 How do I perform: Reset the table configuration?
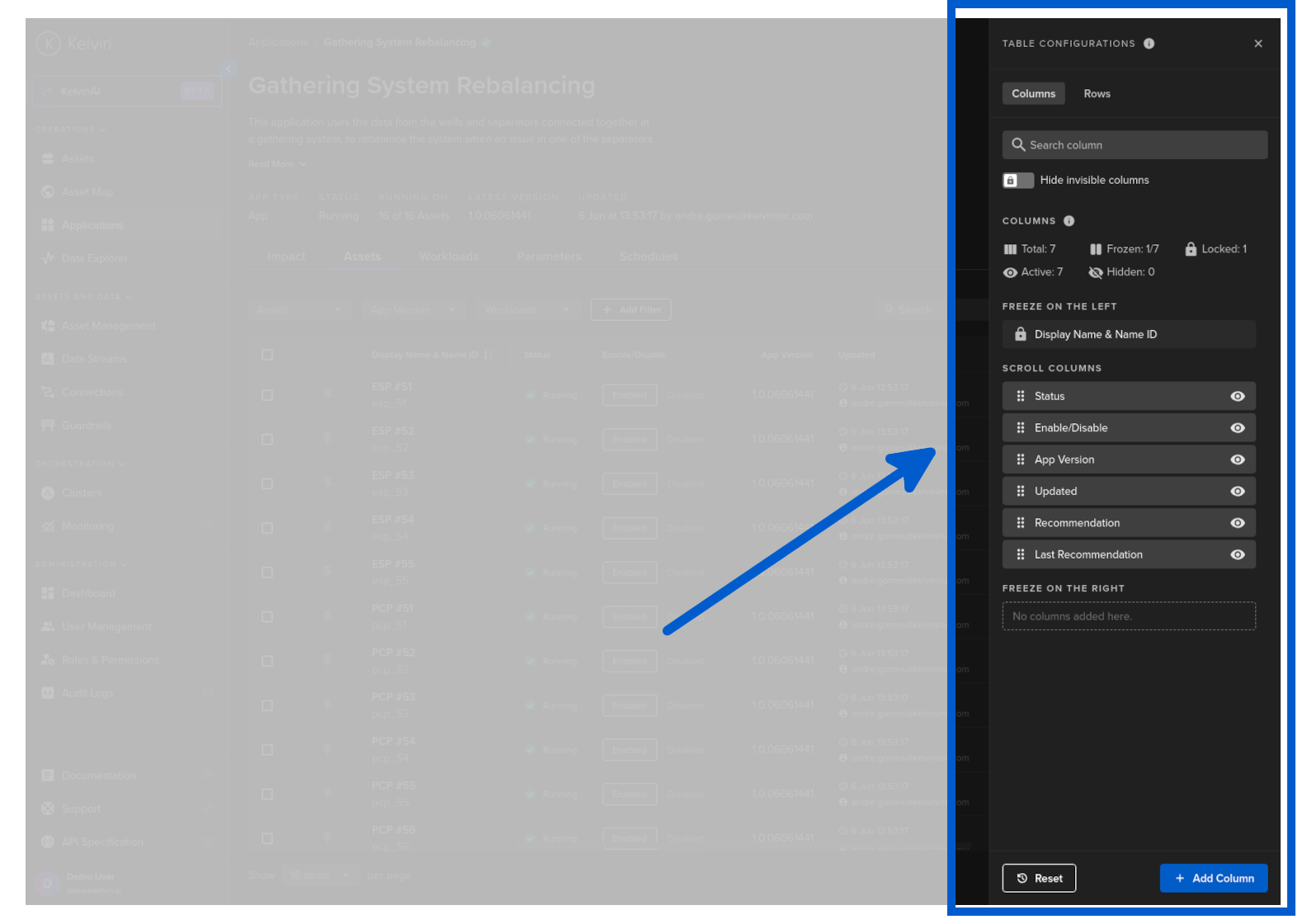1039,879
